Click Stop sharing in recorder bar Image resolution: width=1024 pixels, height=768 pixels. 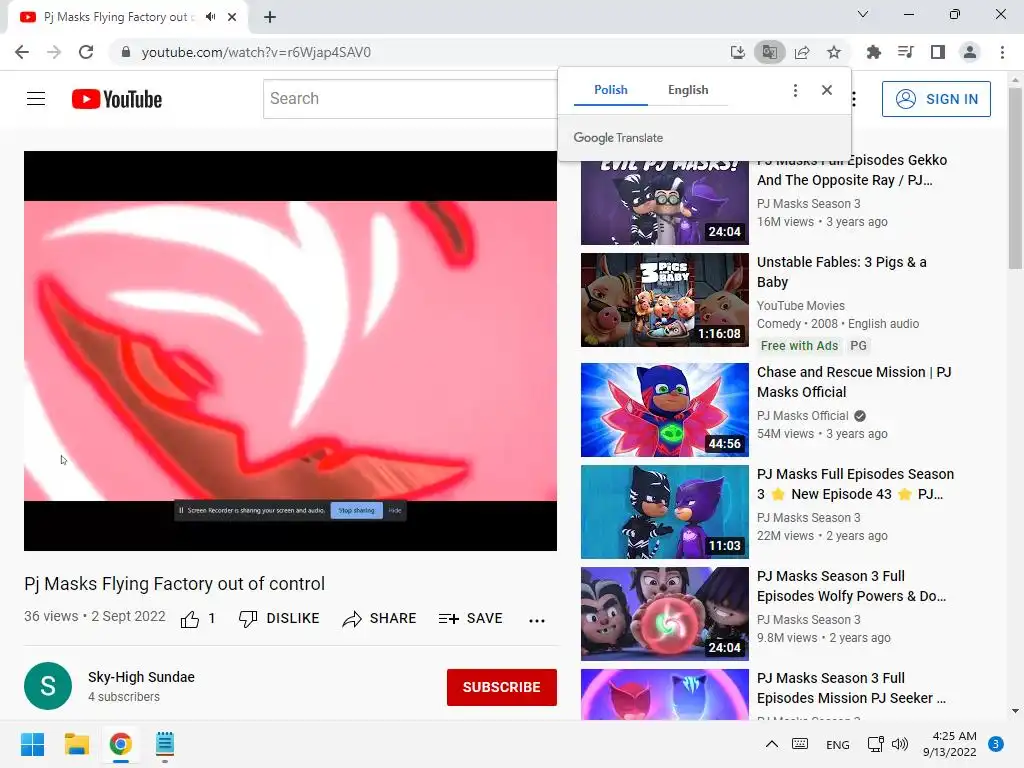[357, 510]
